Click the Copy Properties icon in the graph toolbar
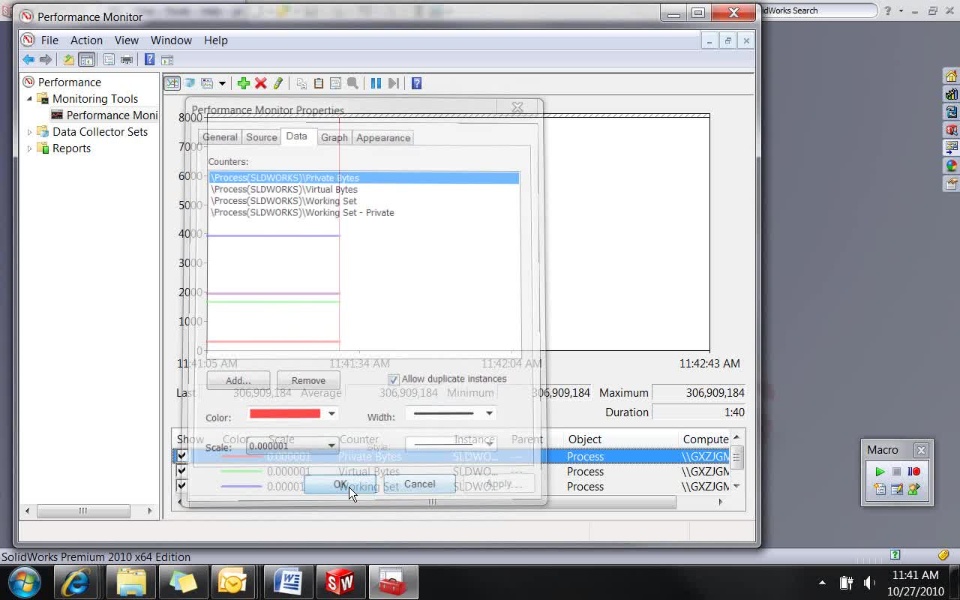The width and height of the screenshot is (960, 600). pos(301,83)
